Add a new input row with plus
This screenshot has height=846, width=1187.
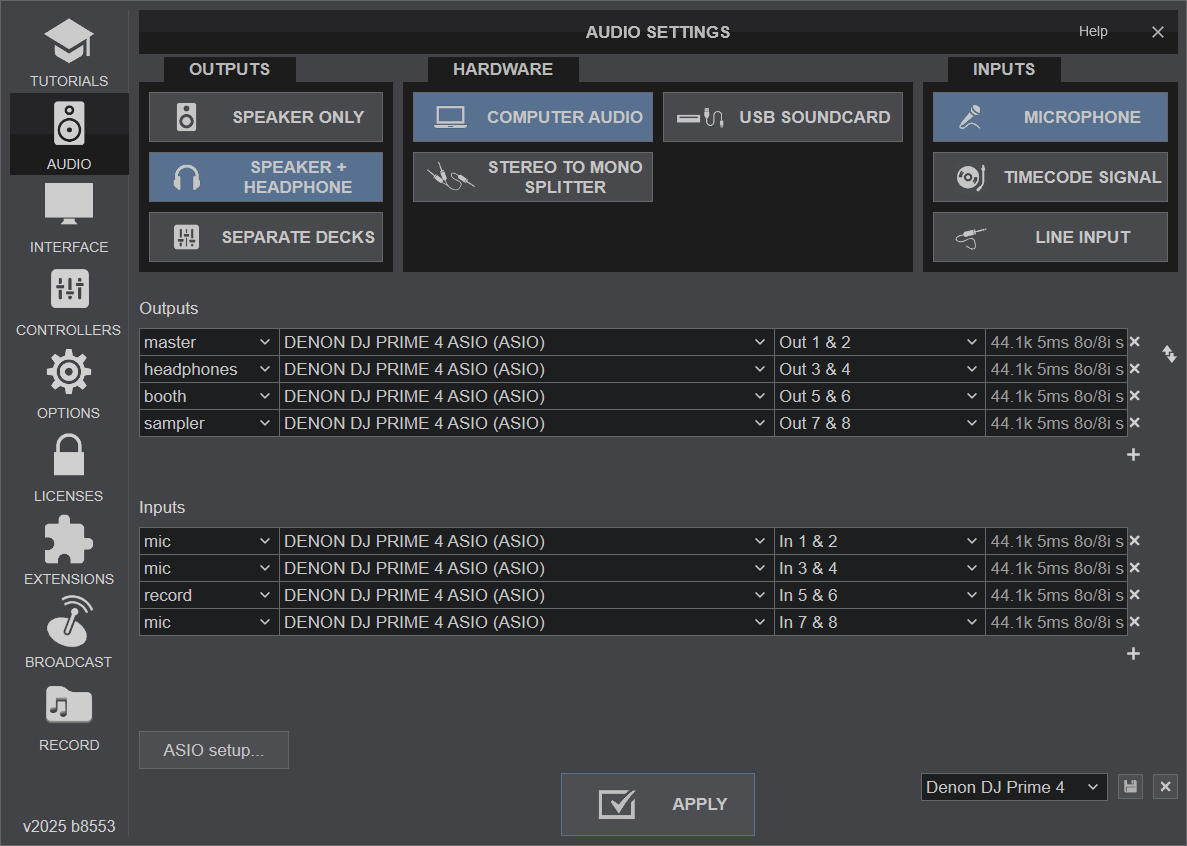(1133, 654)
